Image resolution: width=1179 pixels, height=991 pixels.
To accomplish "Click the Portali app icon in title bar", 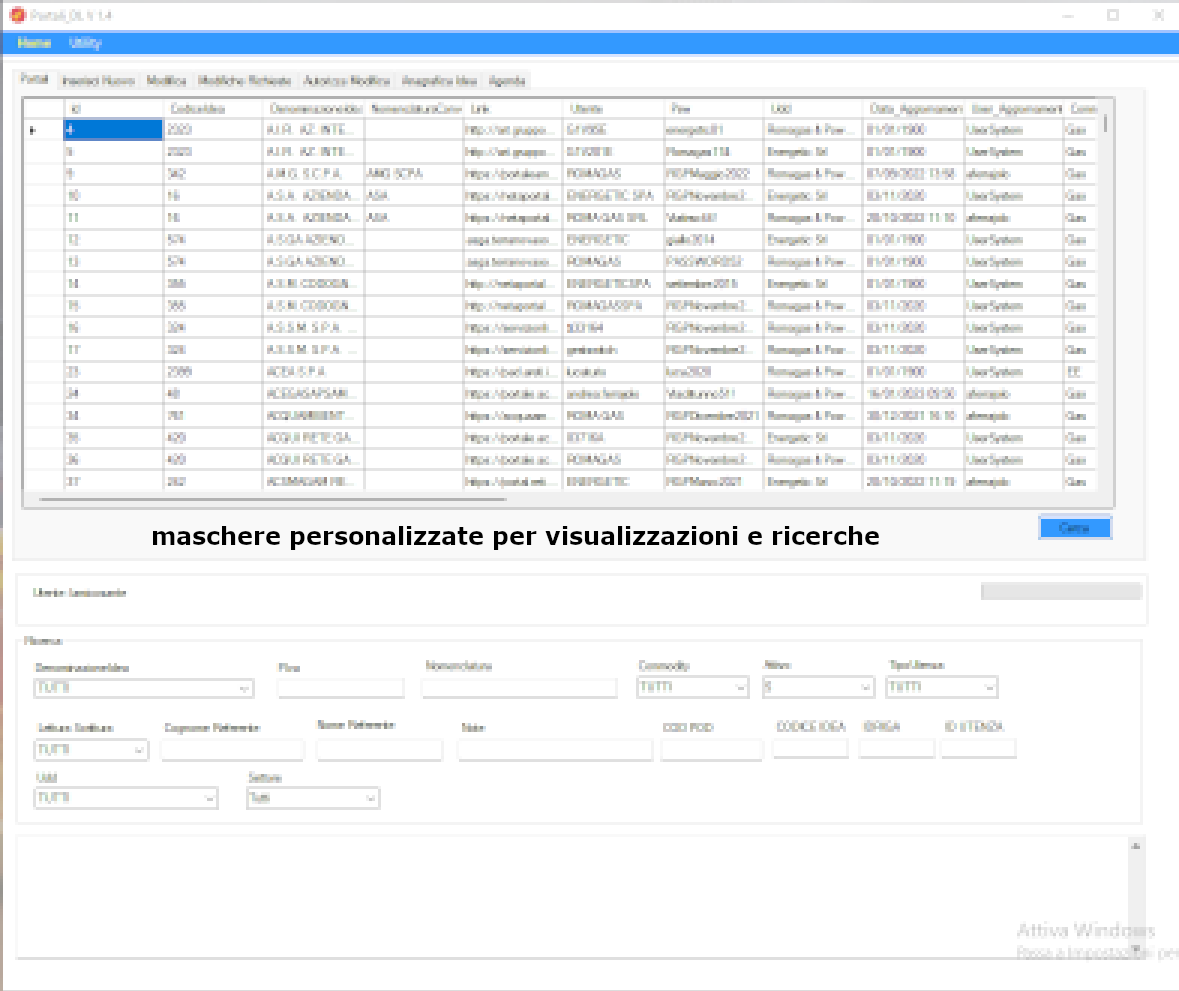I will 15,14.
